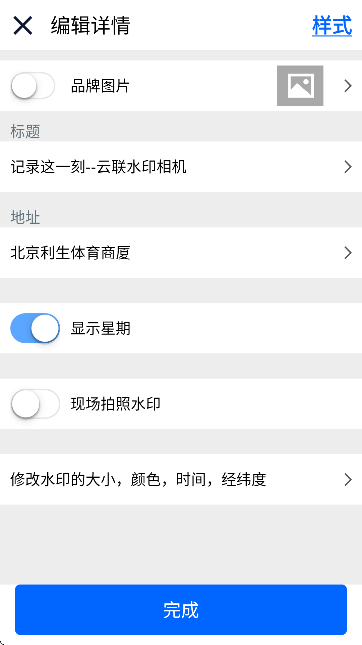
Task: Disable the 显示星期 toggle
Action: click(35, 328)
